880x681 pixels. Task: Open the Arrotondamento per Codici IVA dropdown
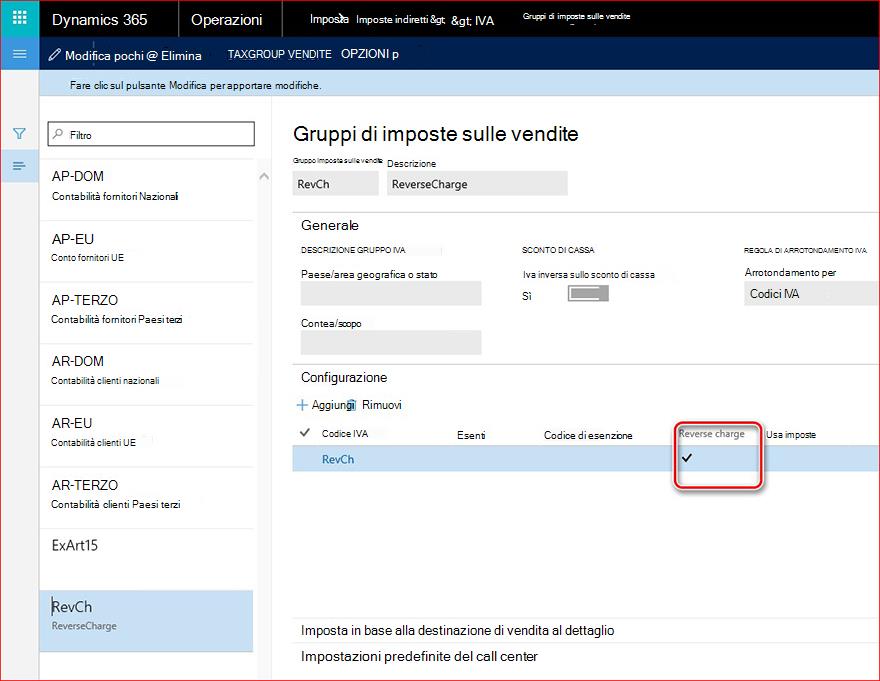tap(811, 294)
